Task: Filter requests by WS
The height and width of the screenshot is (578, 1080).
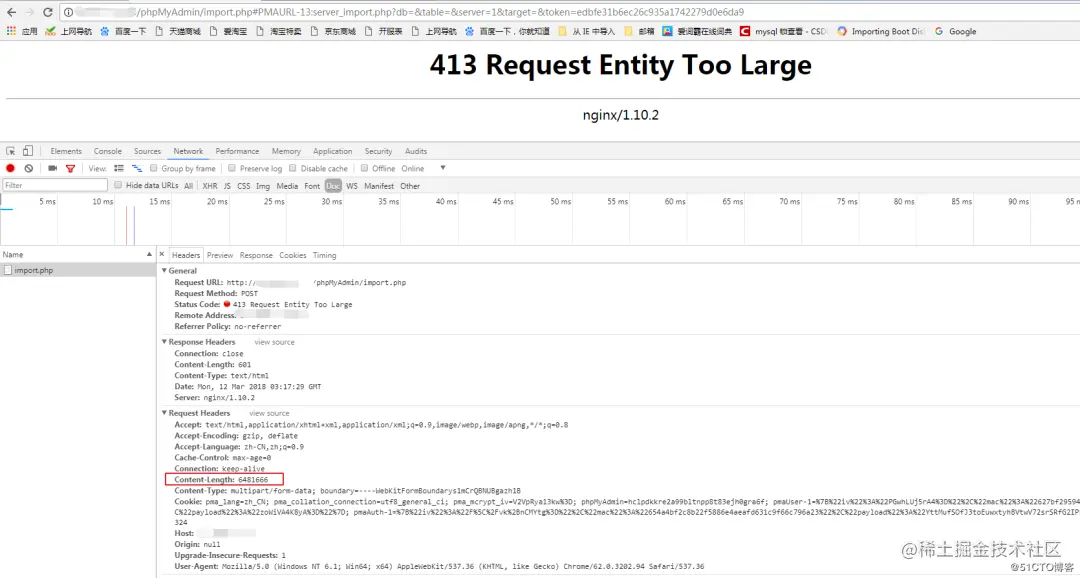Action: [x=352, y=186]
